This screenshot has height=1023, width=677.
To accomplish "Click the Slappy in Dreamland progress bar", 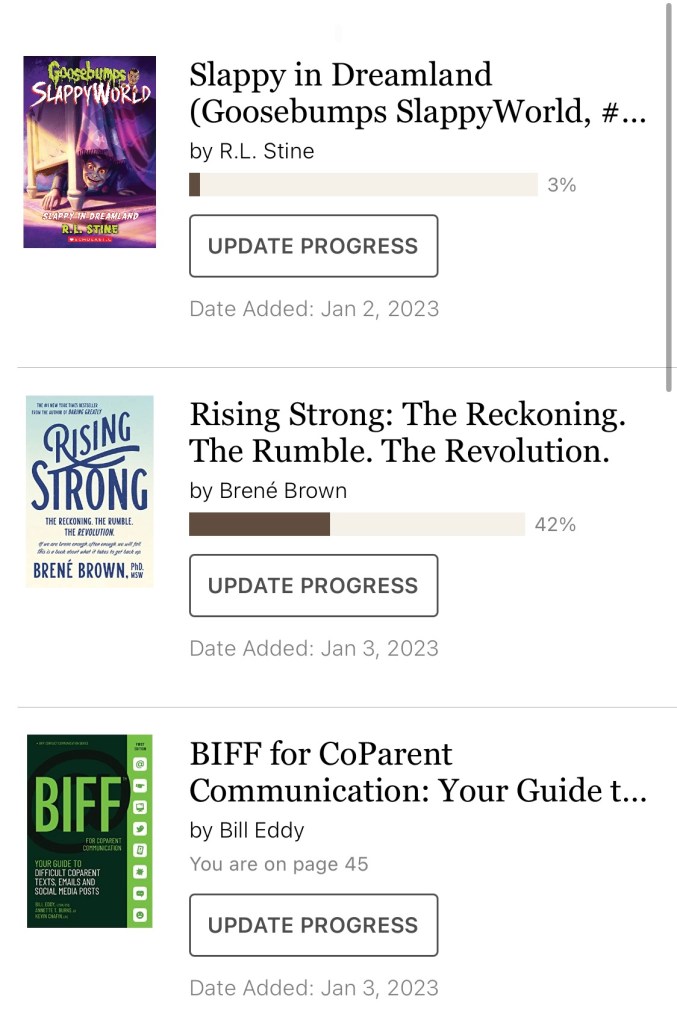I will pyautogui.click(x=363, y=185).
